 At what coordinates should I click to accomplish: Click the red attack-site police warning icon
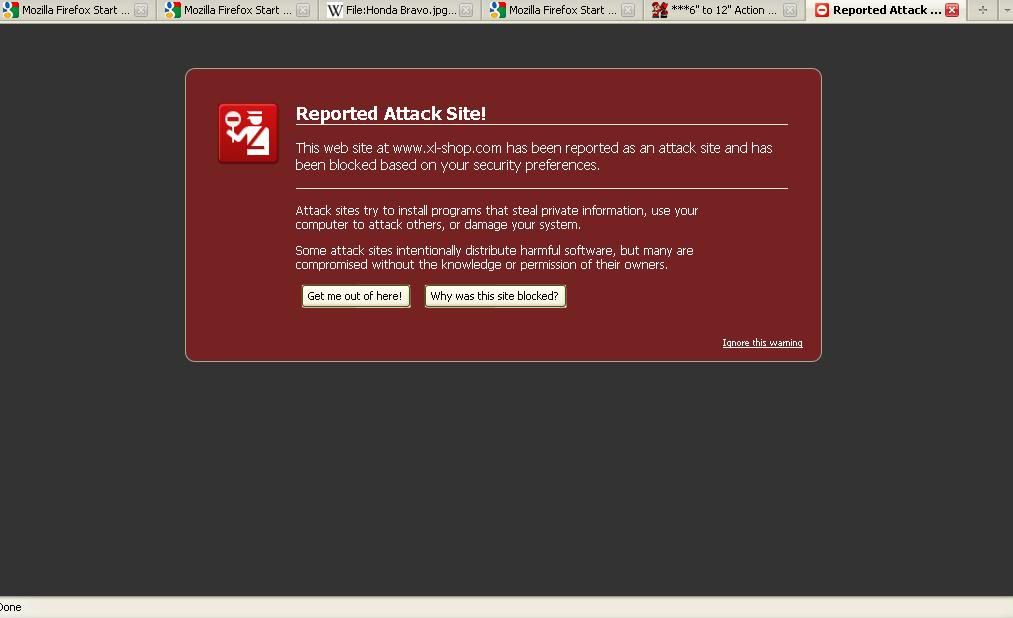click(x=248, y=133)
